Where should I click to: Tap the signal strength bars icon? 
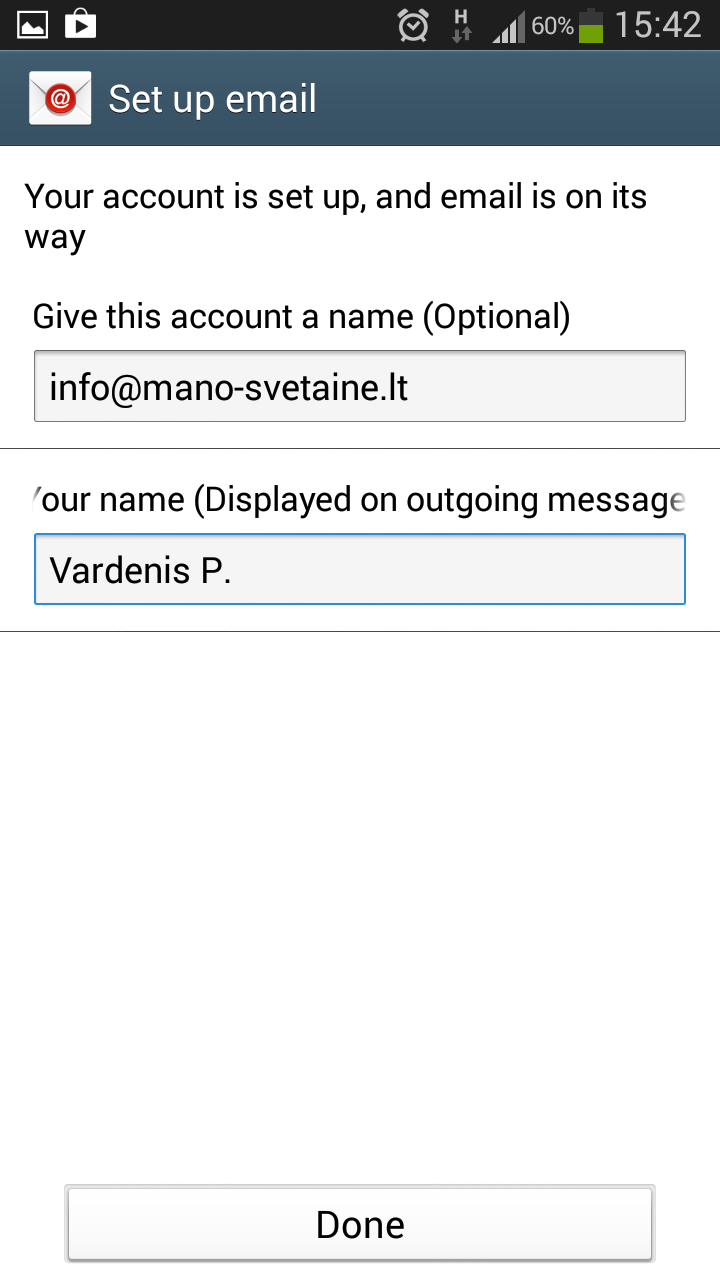point(508,28)
